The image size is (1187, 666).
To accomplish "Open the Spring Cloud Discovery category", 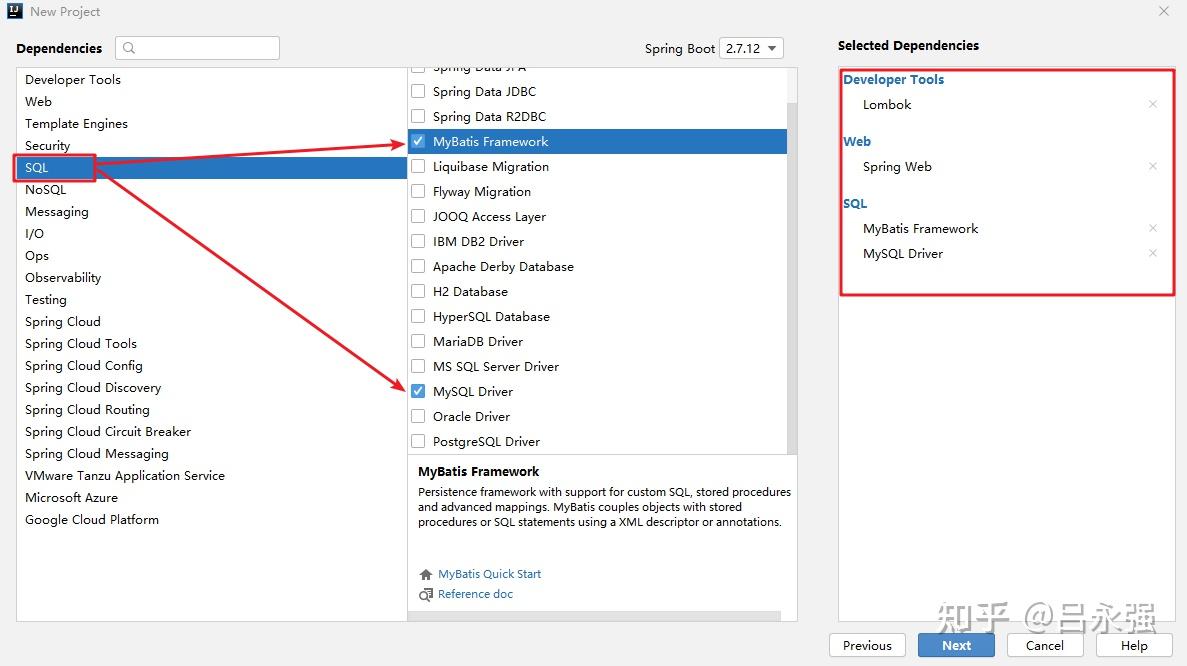I will click(x=211, y=387).
